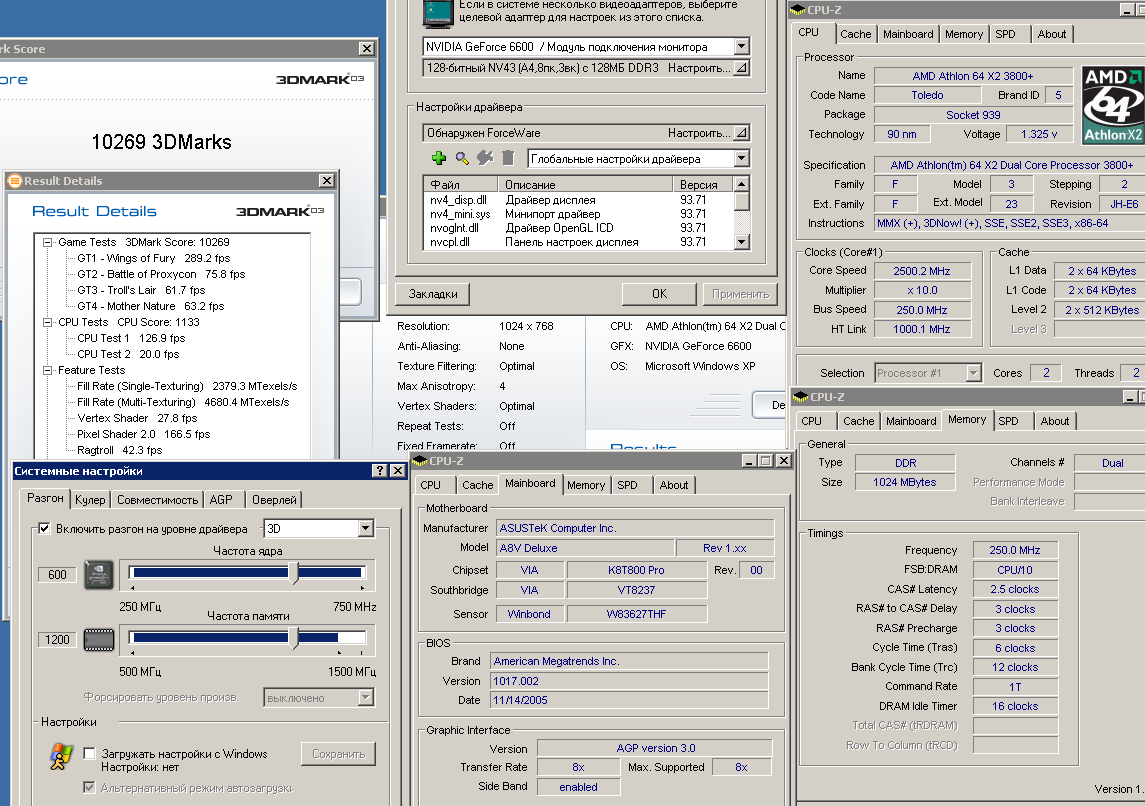
Task: Click the CPU-Z Mainboard window title icon
Action: (420, 461)
